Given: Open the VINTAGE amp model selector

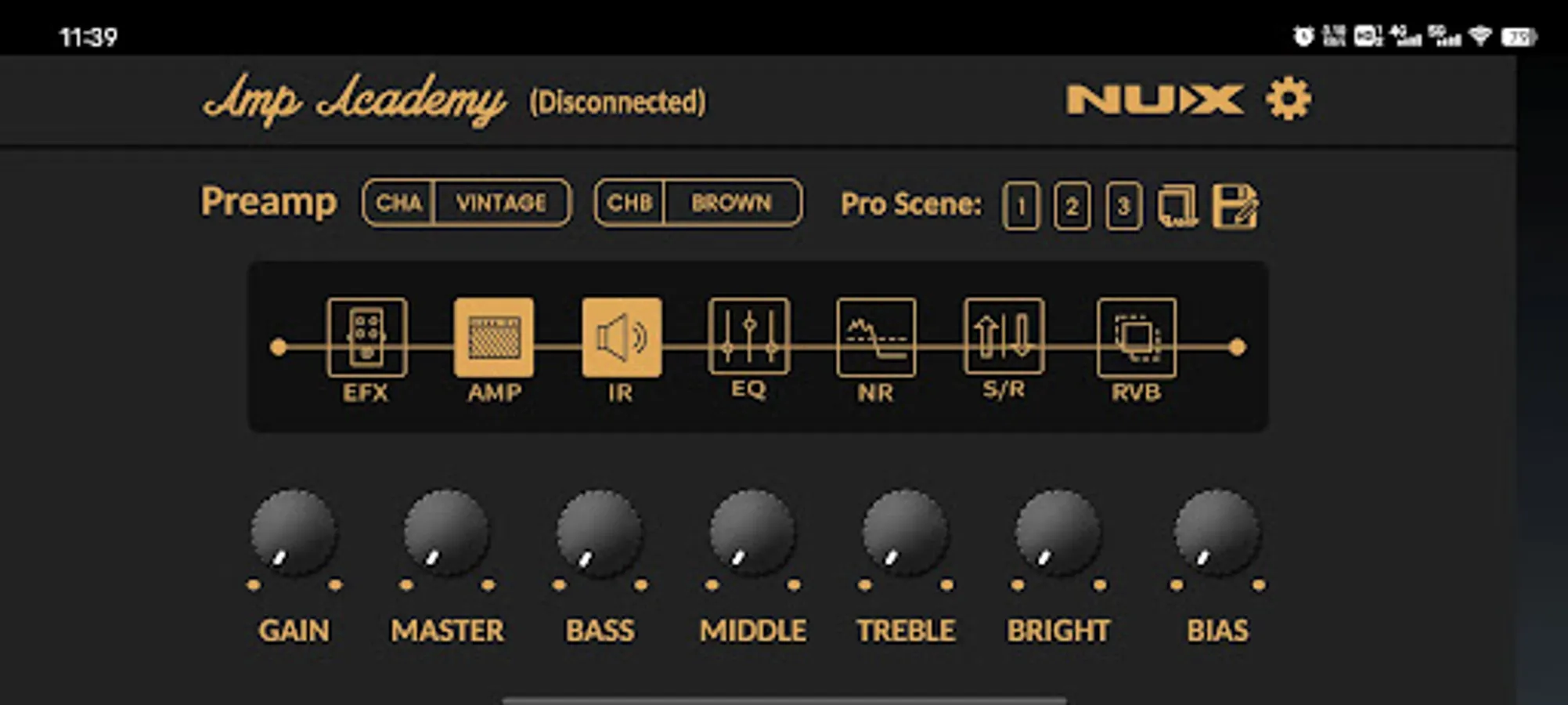Looking at the screenshot, I should (502, 203).
